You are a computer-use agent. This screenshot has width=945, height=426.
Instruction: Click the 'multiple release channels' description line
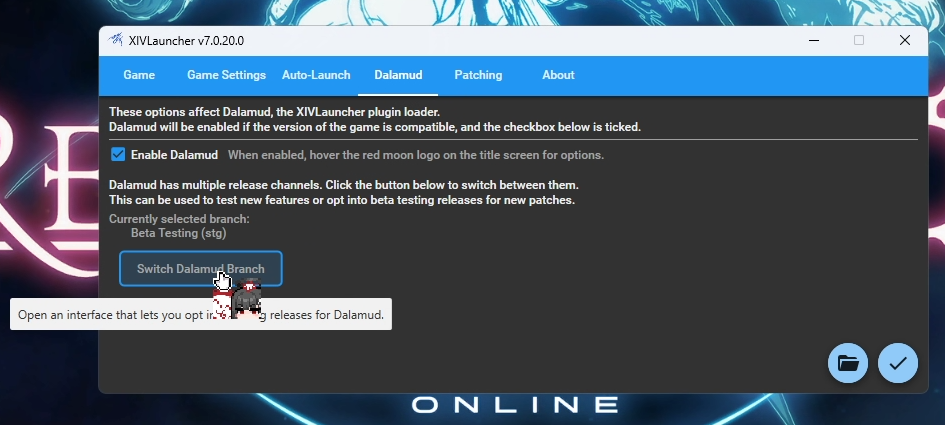[344, 185]
